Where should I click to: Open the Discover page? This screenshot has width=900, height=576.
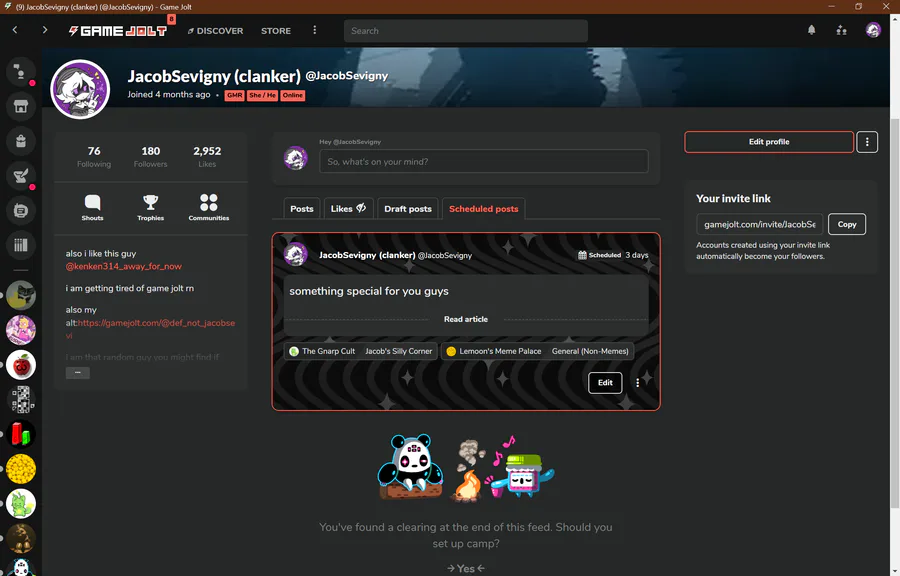point(215,31)
